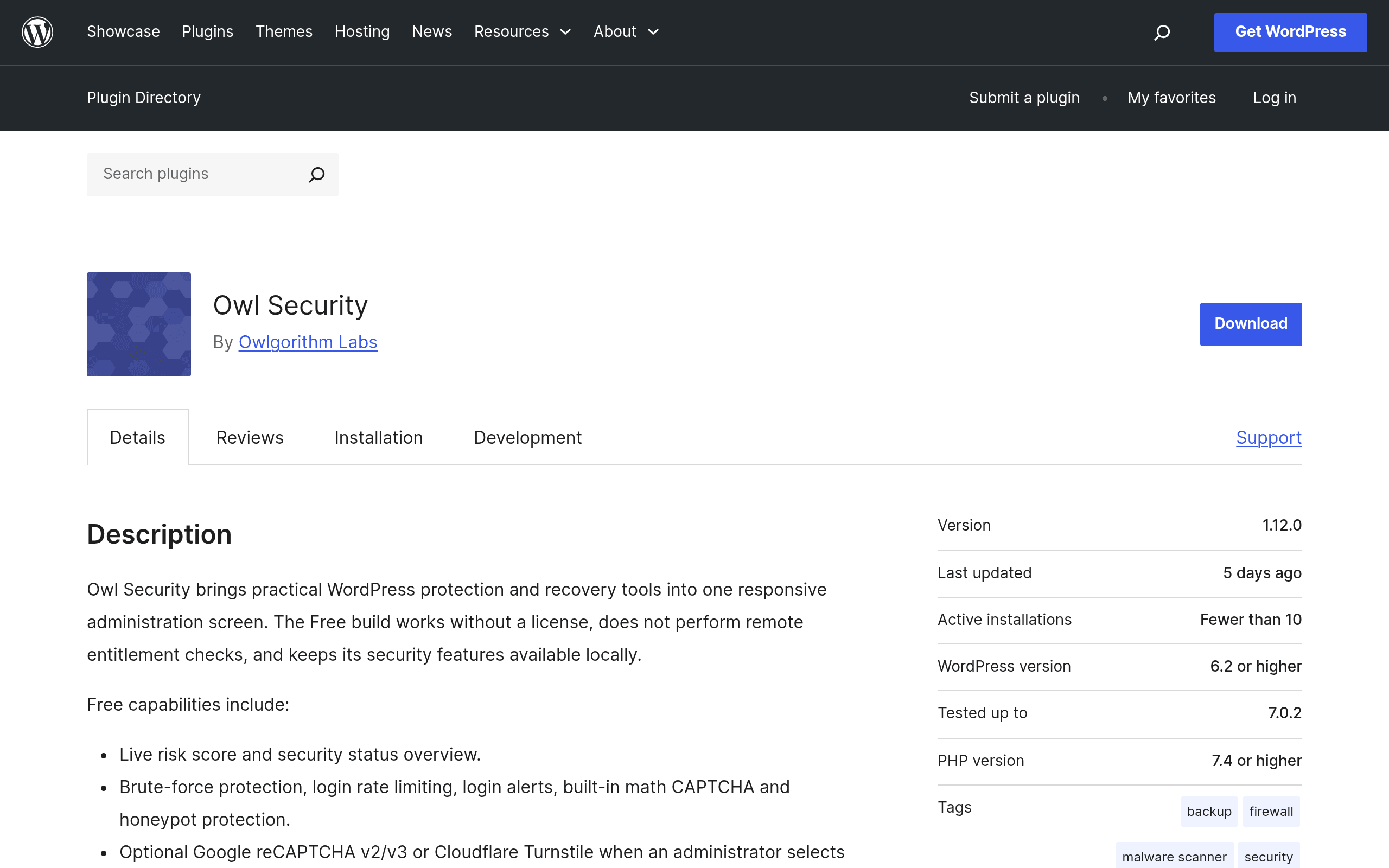1389x868 pixels.
Task: Click the firewall tag
Action: [x=1271, y=811]
